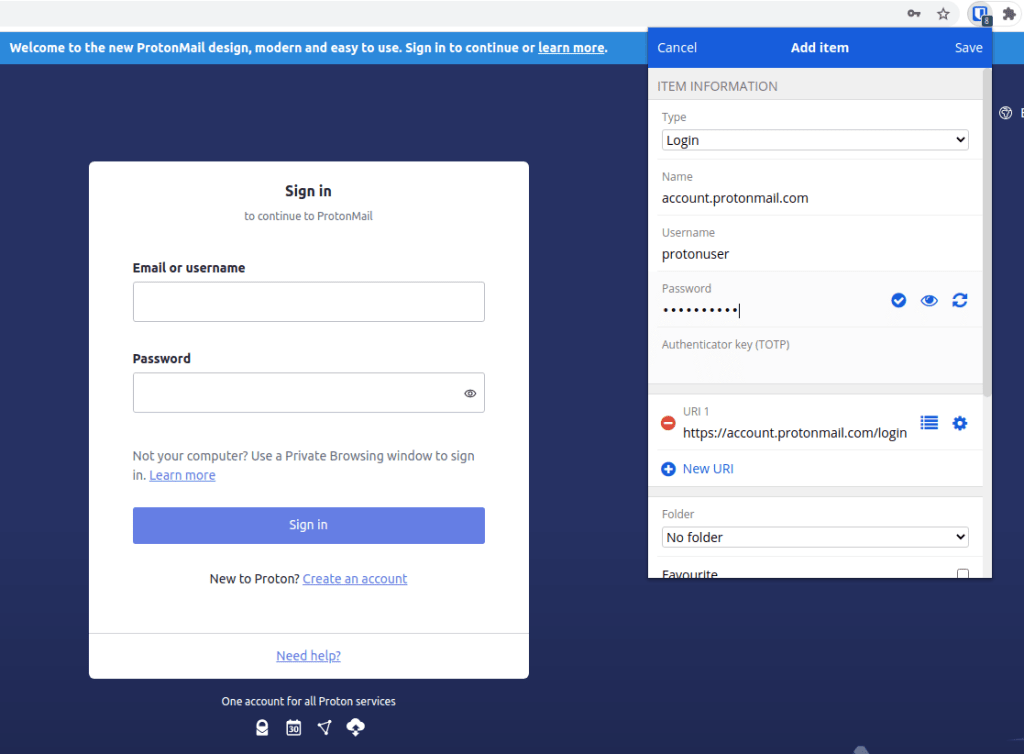Click the Bitwarden Password dotted field

[771, 310]
